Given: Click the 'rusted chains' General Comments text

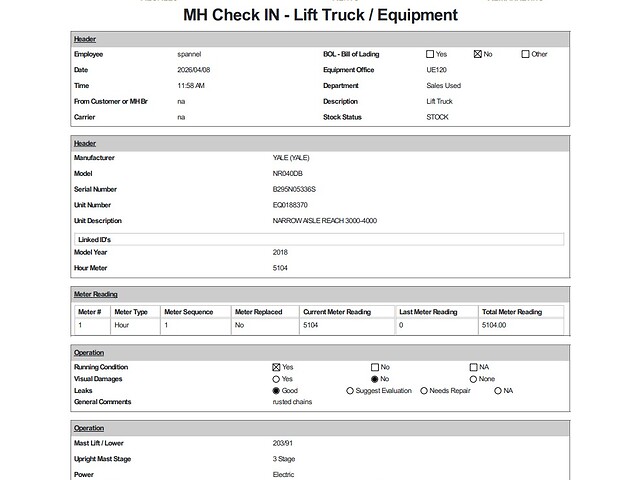Looking at the screenshot, I should pos(292,402).
